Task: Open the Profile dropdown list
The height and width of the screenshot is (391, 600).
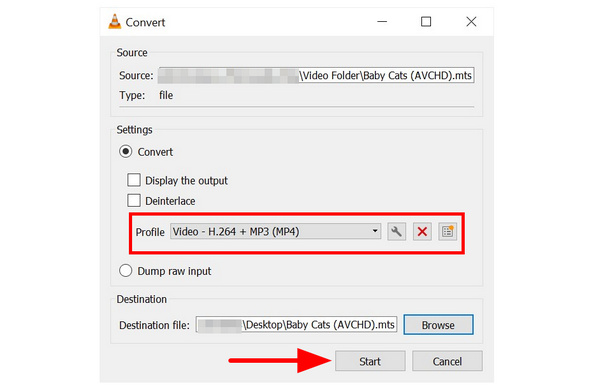Action: click(x=276, y=231)
